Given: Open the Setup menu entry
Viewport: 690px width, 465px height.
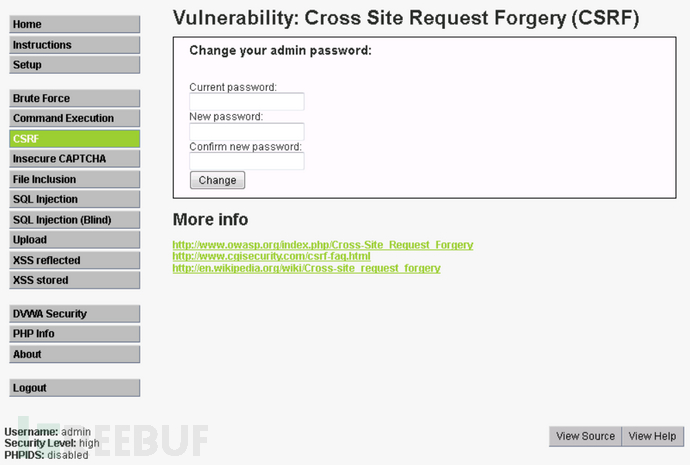Looking at the screenshot, I should [x=74, y=65].
